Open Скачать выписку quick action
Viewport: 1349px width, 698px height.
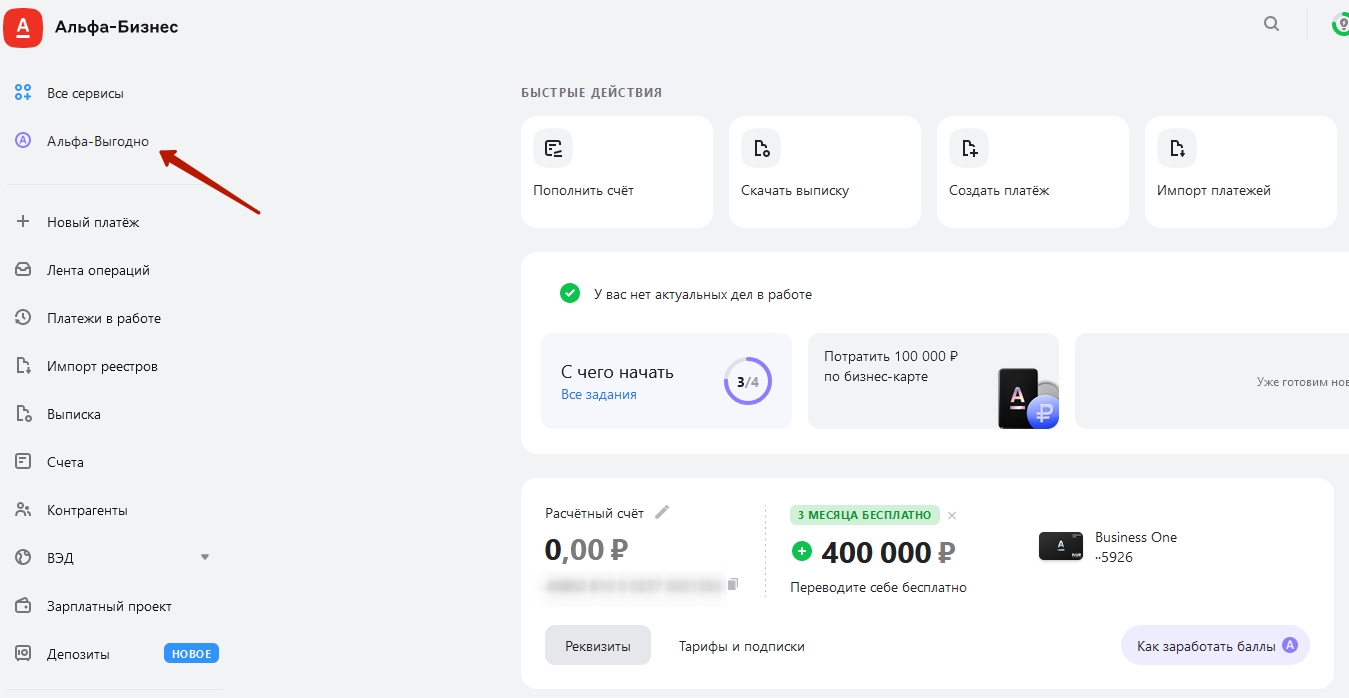click(x=824, y=171)
